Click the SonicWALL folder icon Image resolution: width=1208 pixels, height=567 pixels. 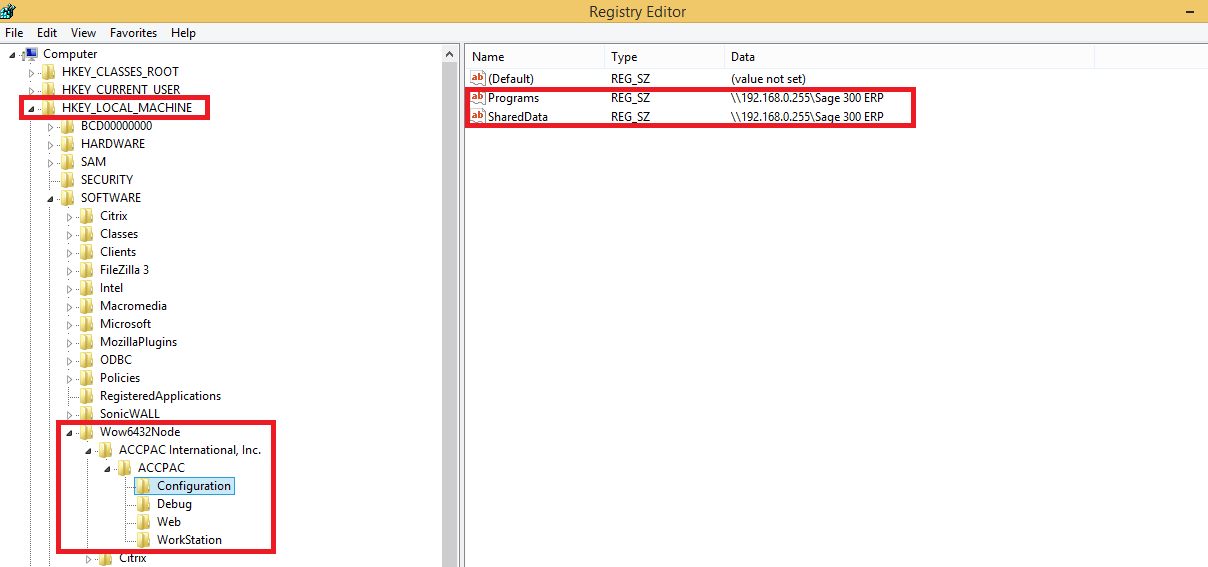coord(87,414)
